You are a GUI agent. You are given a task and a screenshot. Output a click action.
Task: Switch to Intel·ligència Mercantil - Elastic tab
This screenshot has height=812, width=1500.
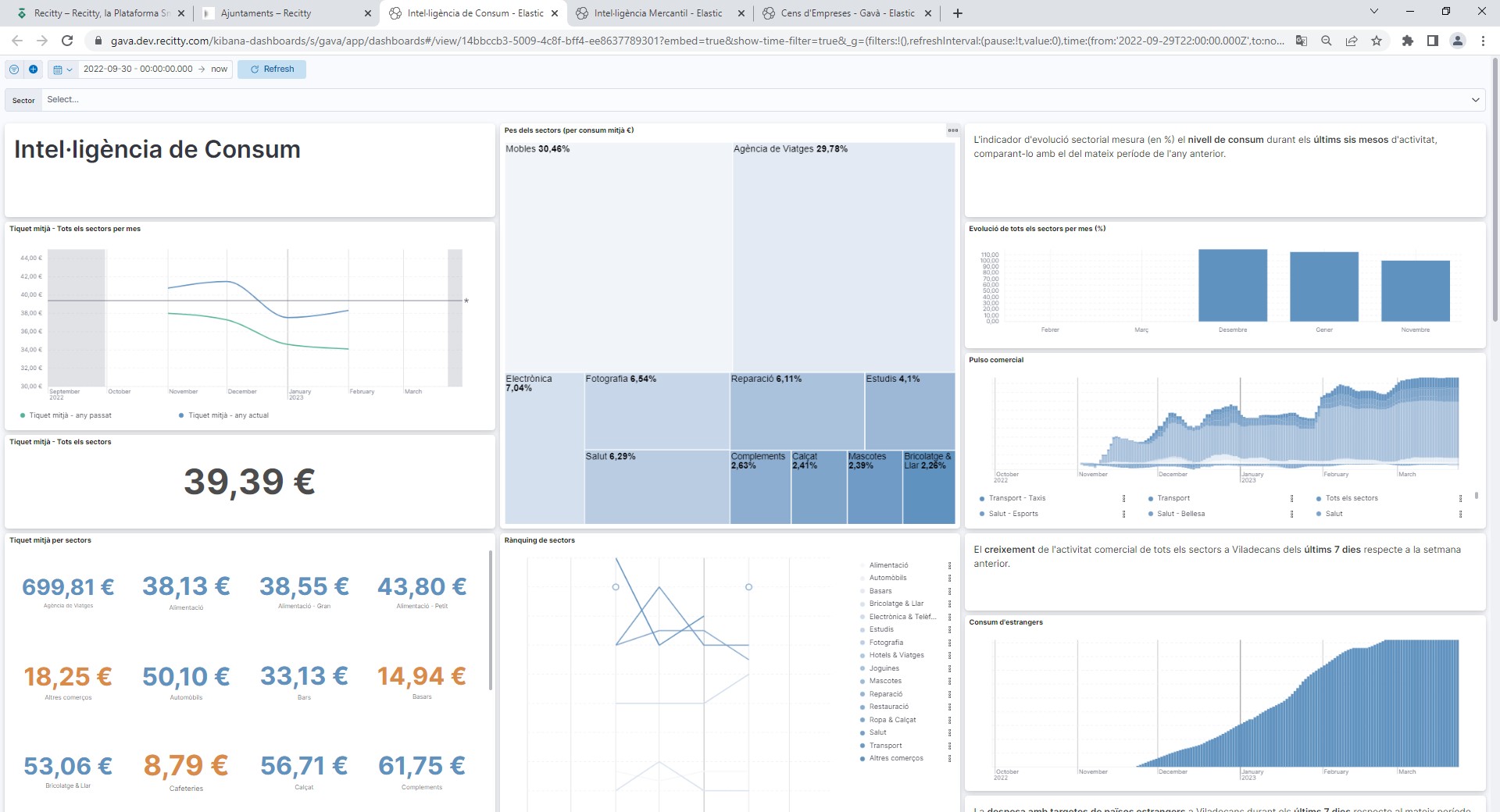(x=657, y=13)
